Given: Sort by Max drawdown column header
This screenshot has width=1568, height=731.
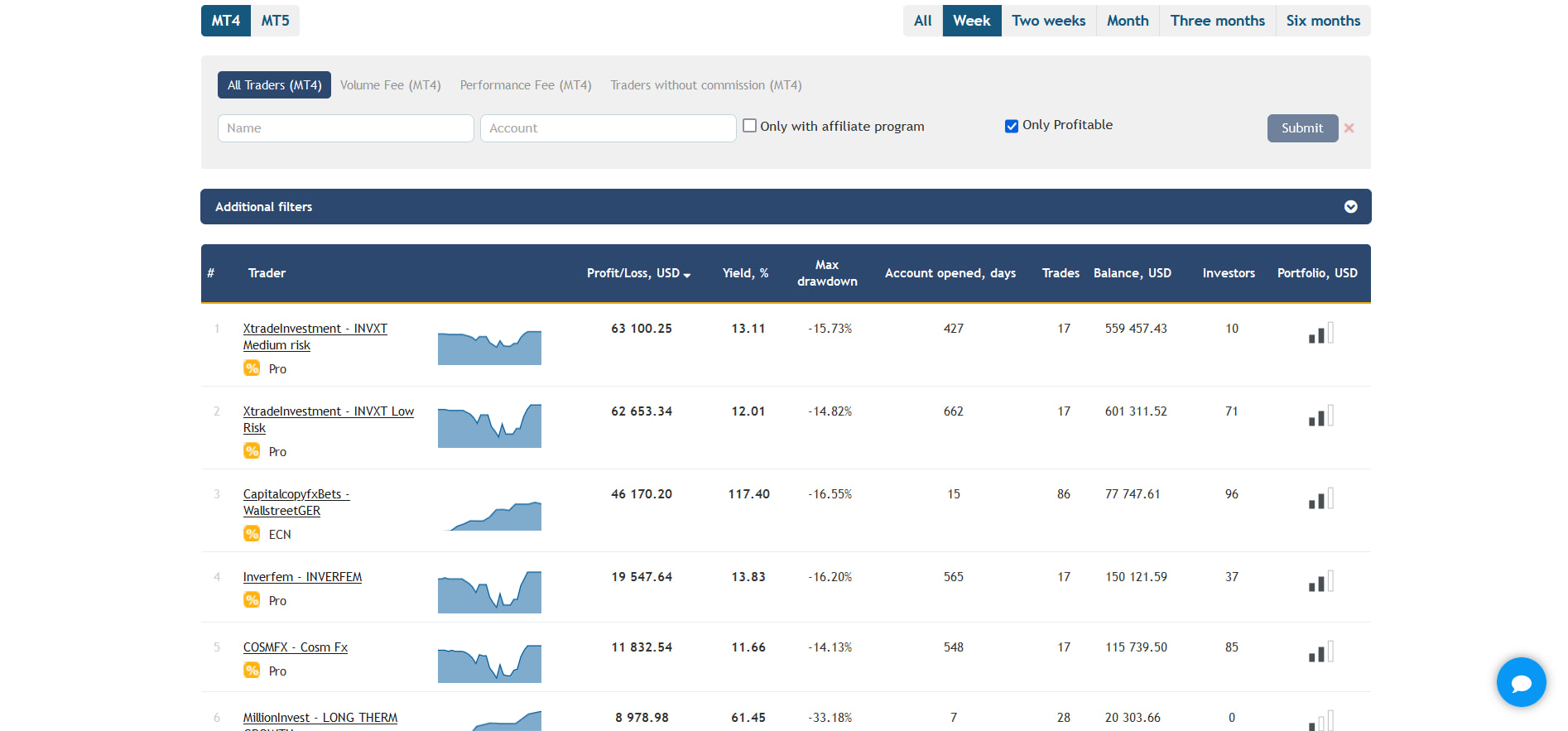Looking at the screenshot, I should point(827,273).
